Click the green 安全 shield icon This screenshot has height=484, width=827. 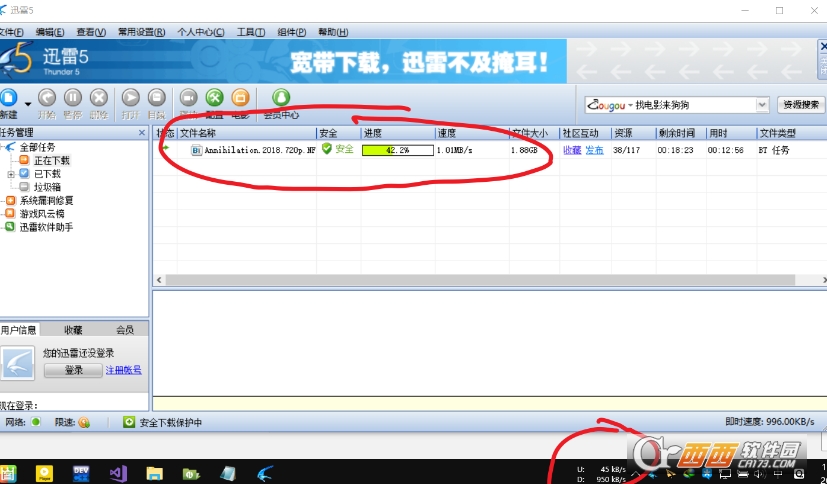326,149
